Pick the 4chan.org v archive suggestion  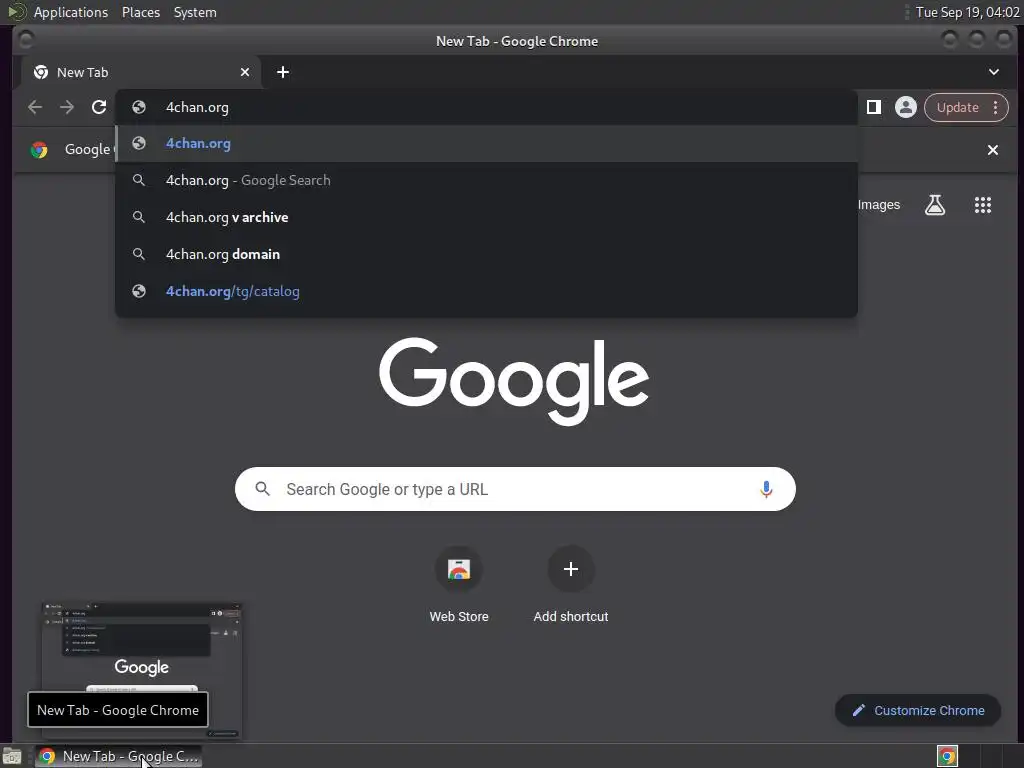486,217
